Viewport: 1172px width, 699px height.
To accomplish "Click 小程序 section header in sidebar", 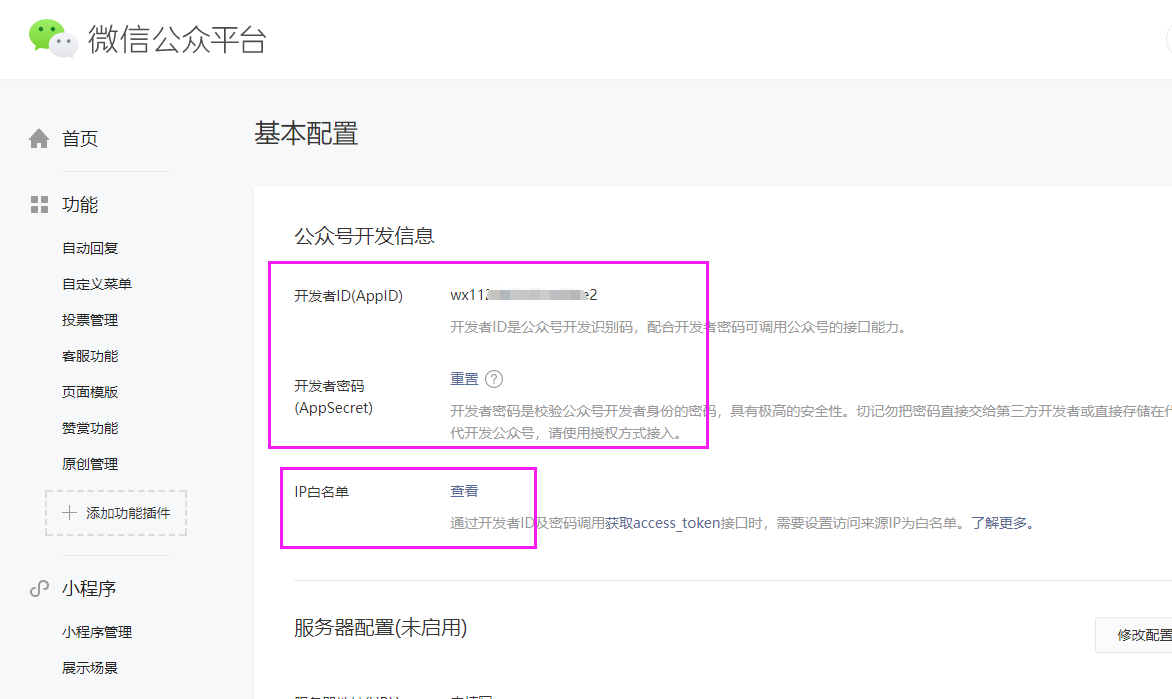I will point(89,589).
